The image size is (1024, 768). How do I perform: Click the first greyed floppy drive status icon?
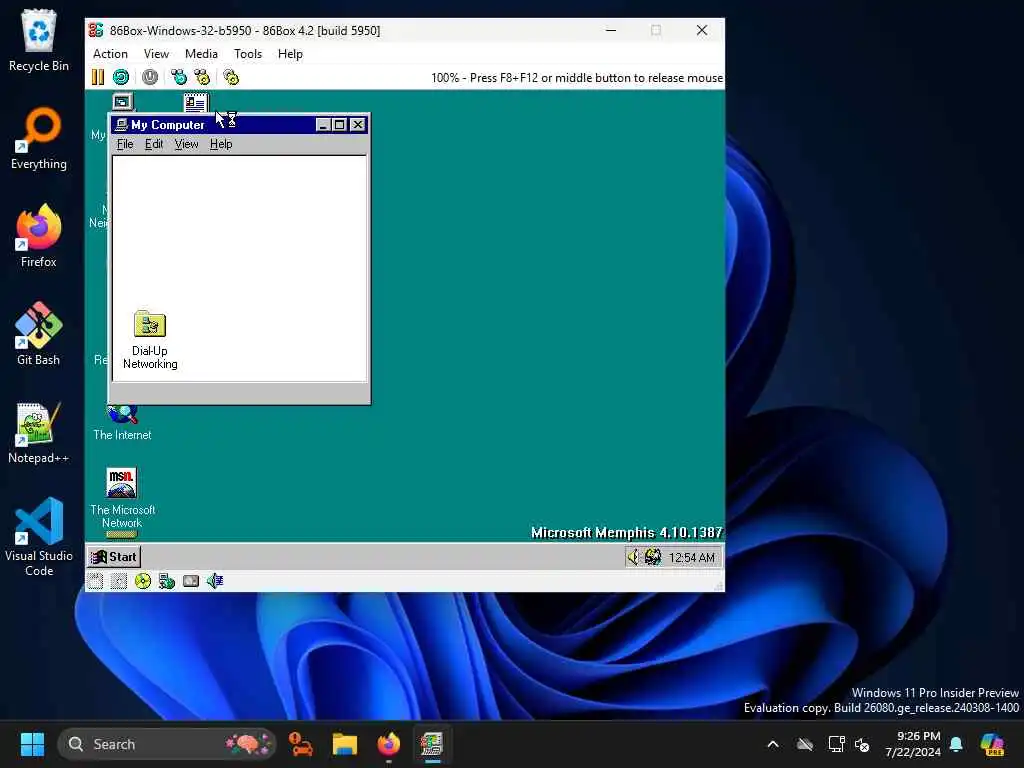[95, 581]
